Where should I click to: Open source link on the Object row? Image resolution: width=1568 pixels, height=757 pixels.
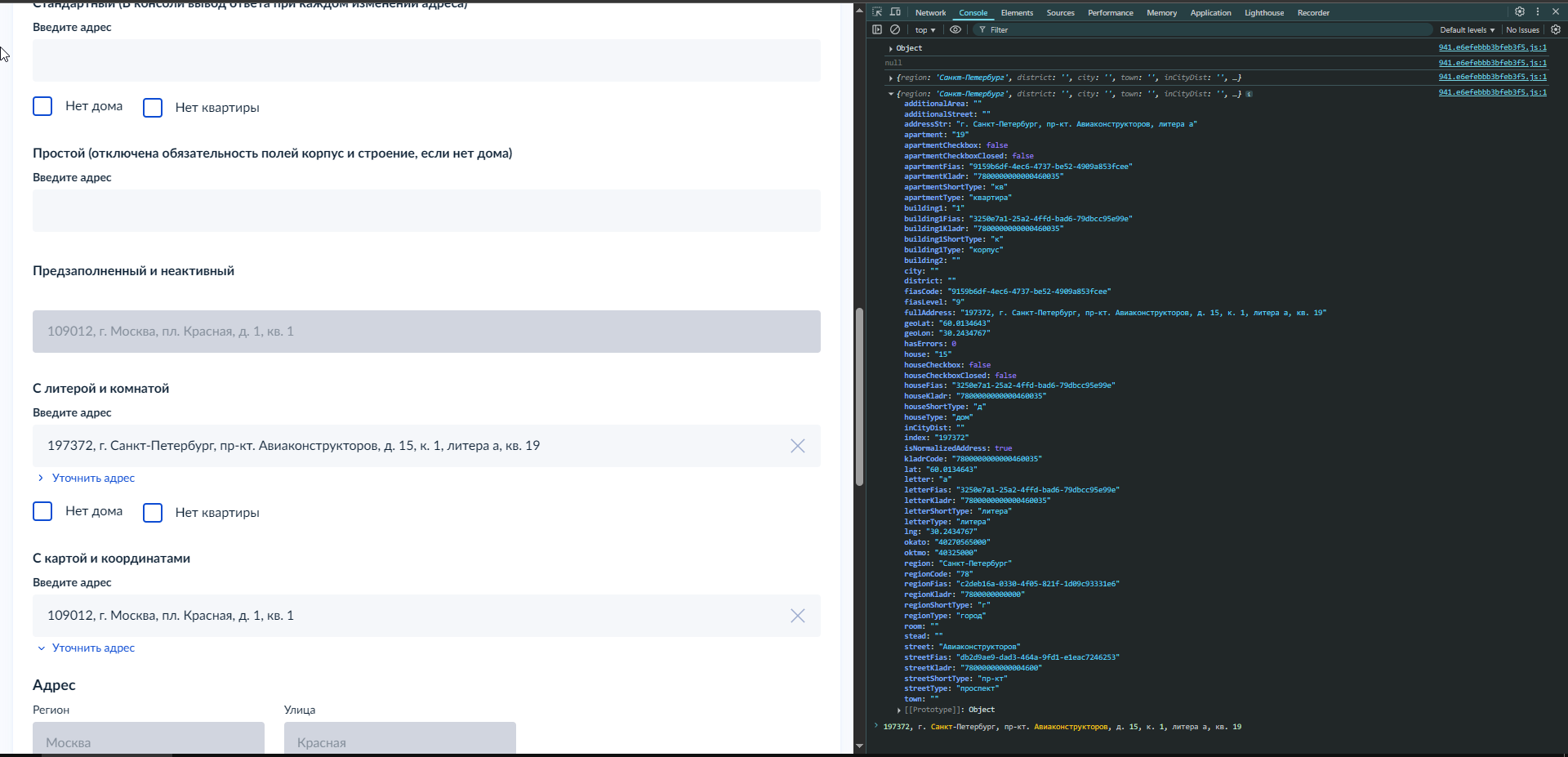pyautogui.click(x=1492, y=47)
